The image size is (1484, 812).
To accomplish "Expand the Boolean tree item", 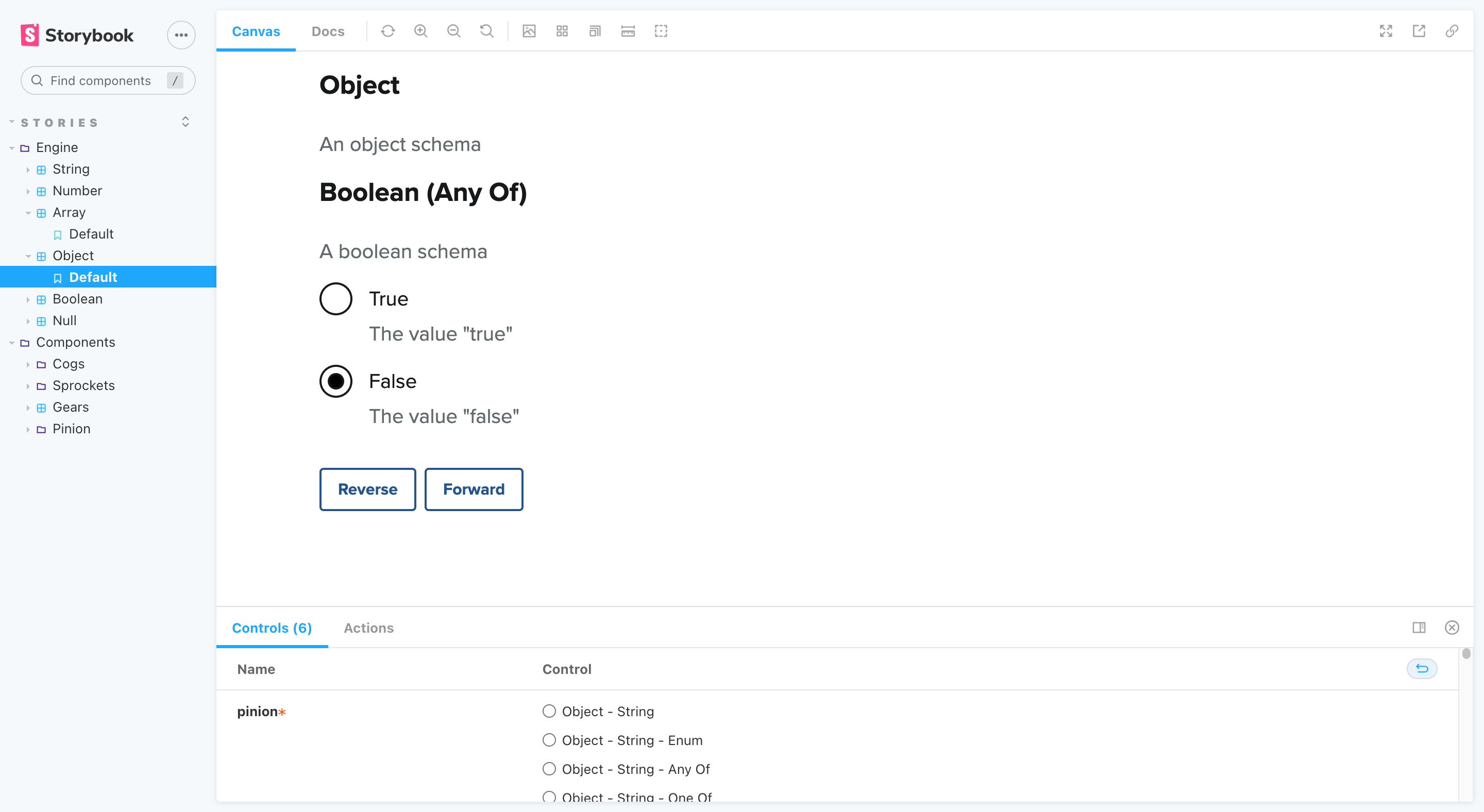I will click(x=28, y=299).
